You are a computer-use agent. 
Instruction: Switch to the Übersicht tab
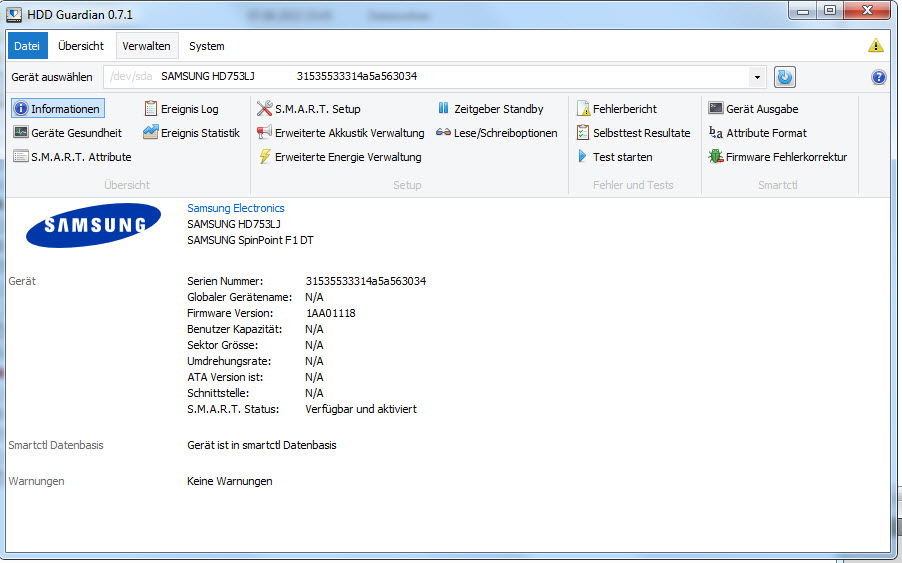pos(81,46)
